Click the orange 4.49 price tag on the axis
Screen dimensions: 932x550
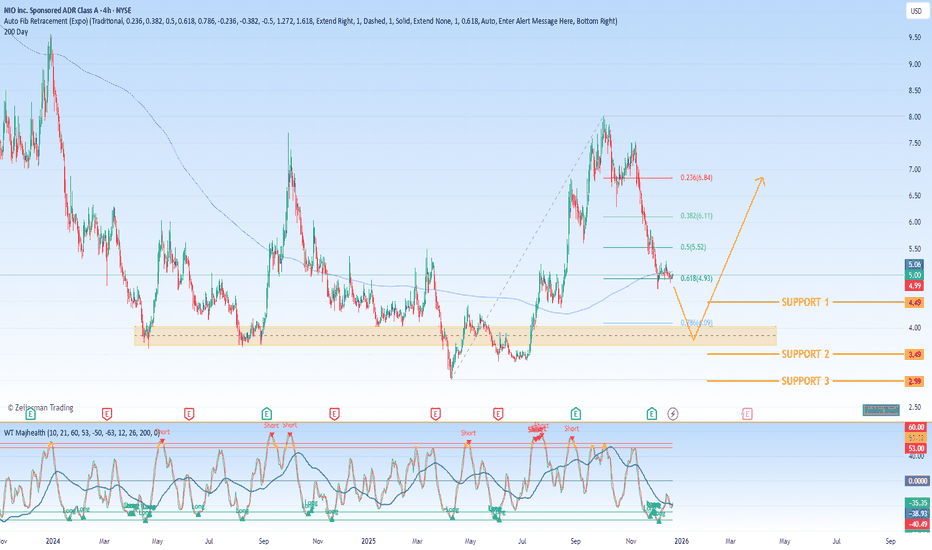(914, 302)
